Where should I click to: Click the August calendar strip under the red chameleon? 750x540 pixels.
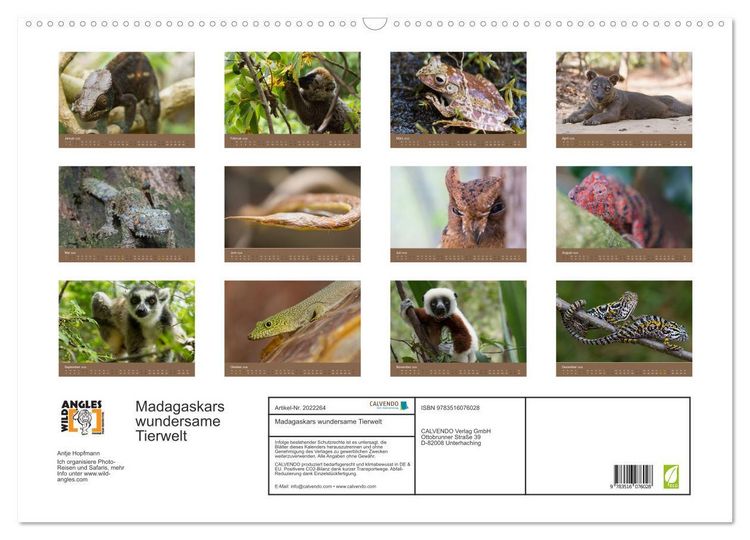(x=624, y=255)
